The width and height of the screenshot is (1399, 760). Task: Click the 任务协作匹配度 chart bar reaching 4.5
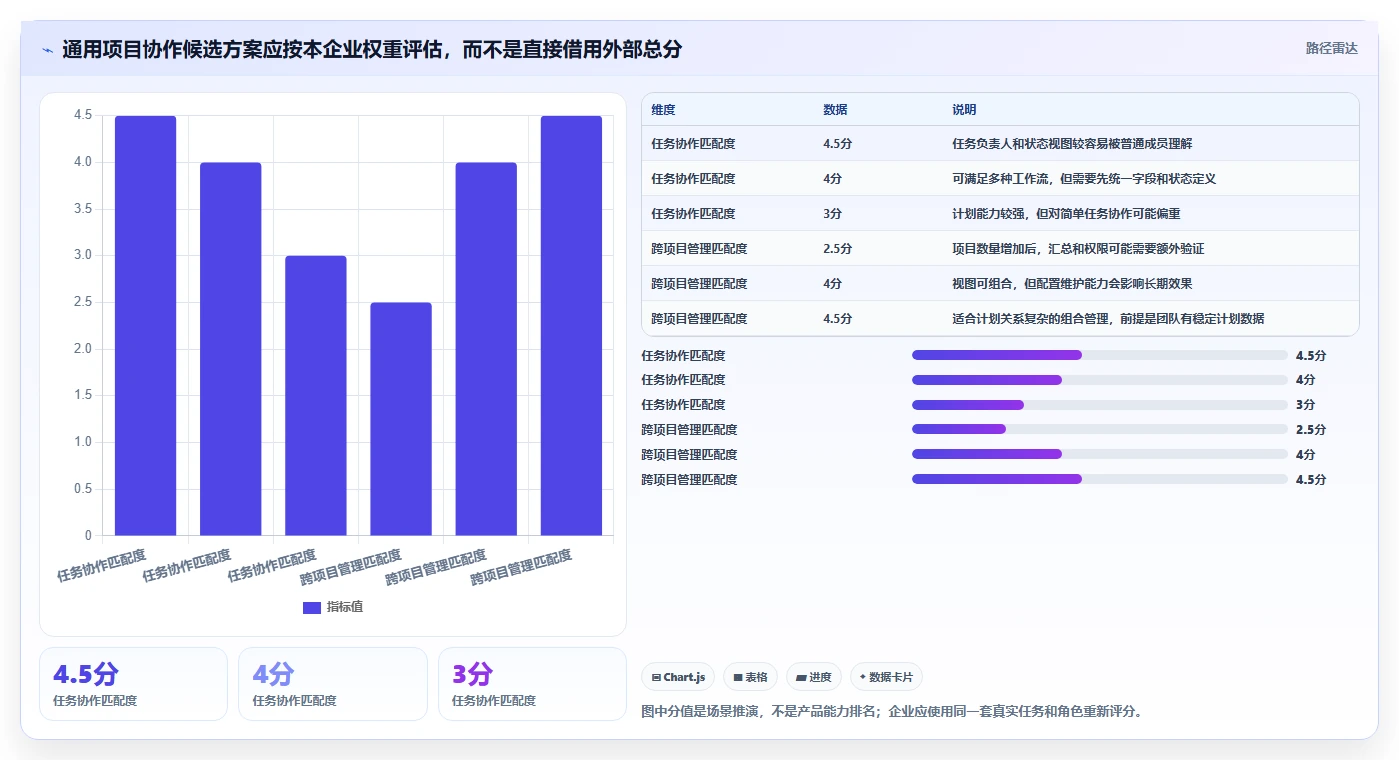tap(145, 326)
